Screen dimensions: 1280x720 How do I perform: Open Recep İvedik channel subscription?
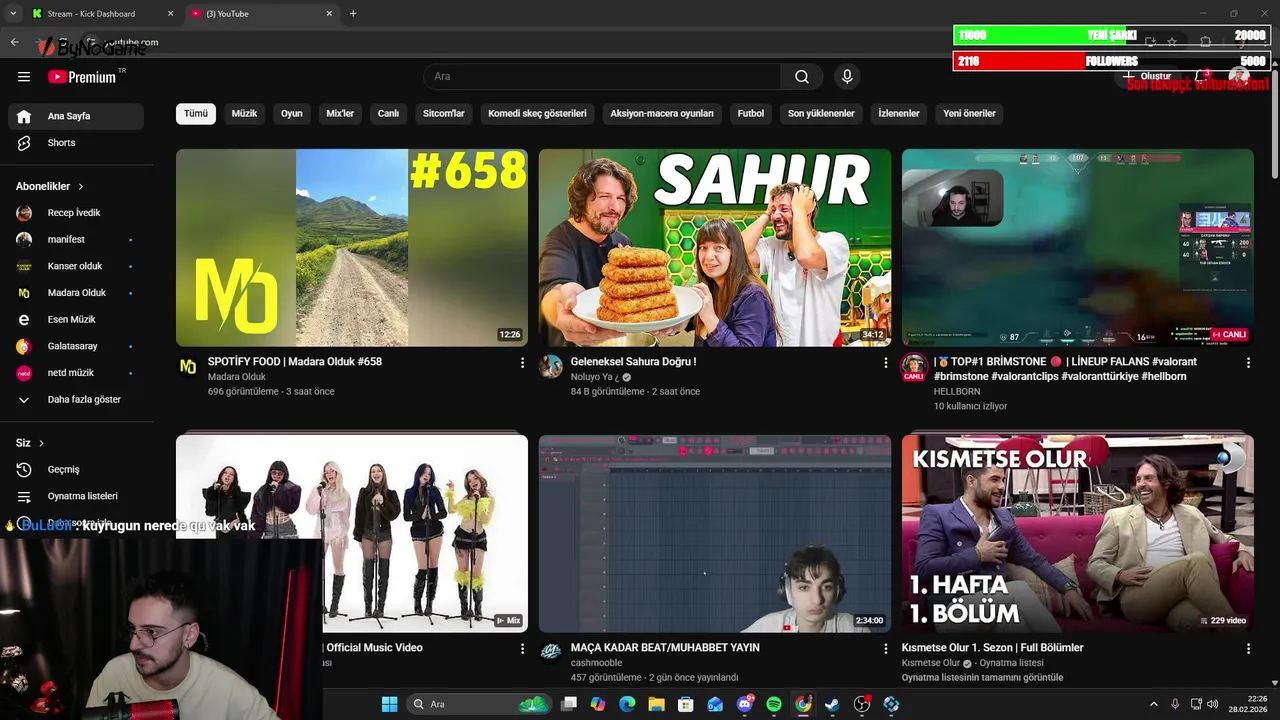[x=76, y=213]
